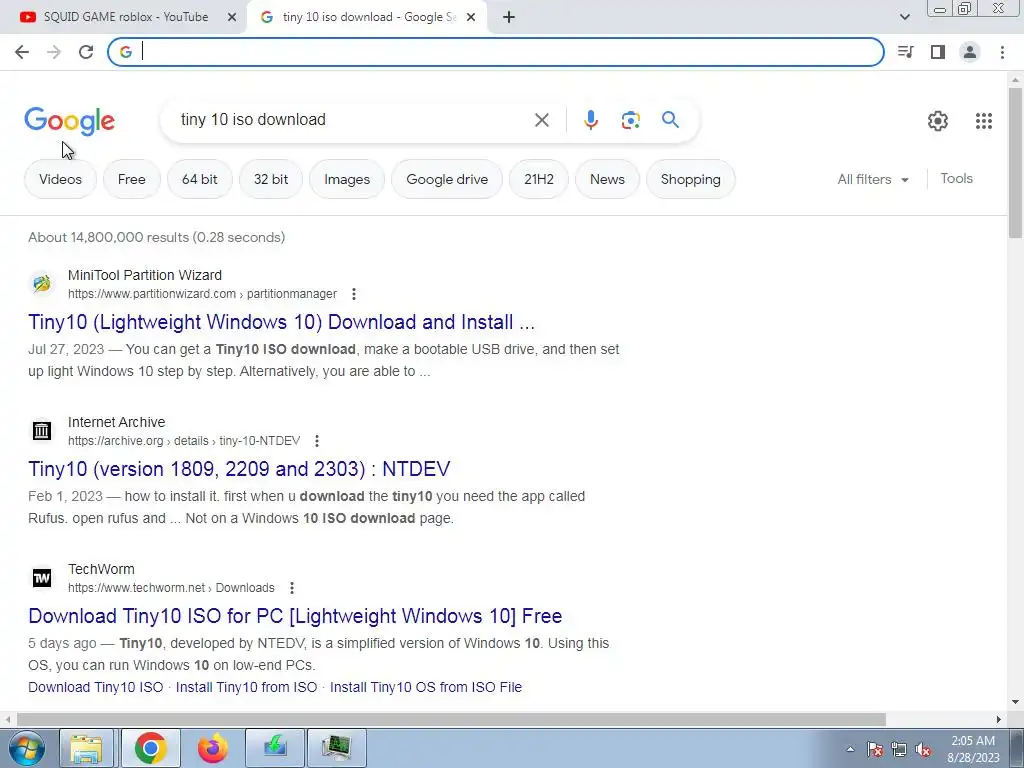Open Tiny10 (Lightweight Windows 10) Download result
The height and width of the screenshot is (768, 1024).
click(x=281, y=322)
